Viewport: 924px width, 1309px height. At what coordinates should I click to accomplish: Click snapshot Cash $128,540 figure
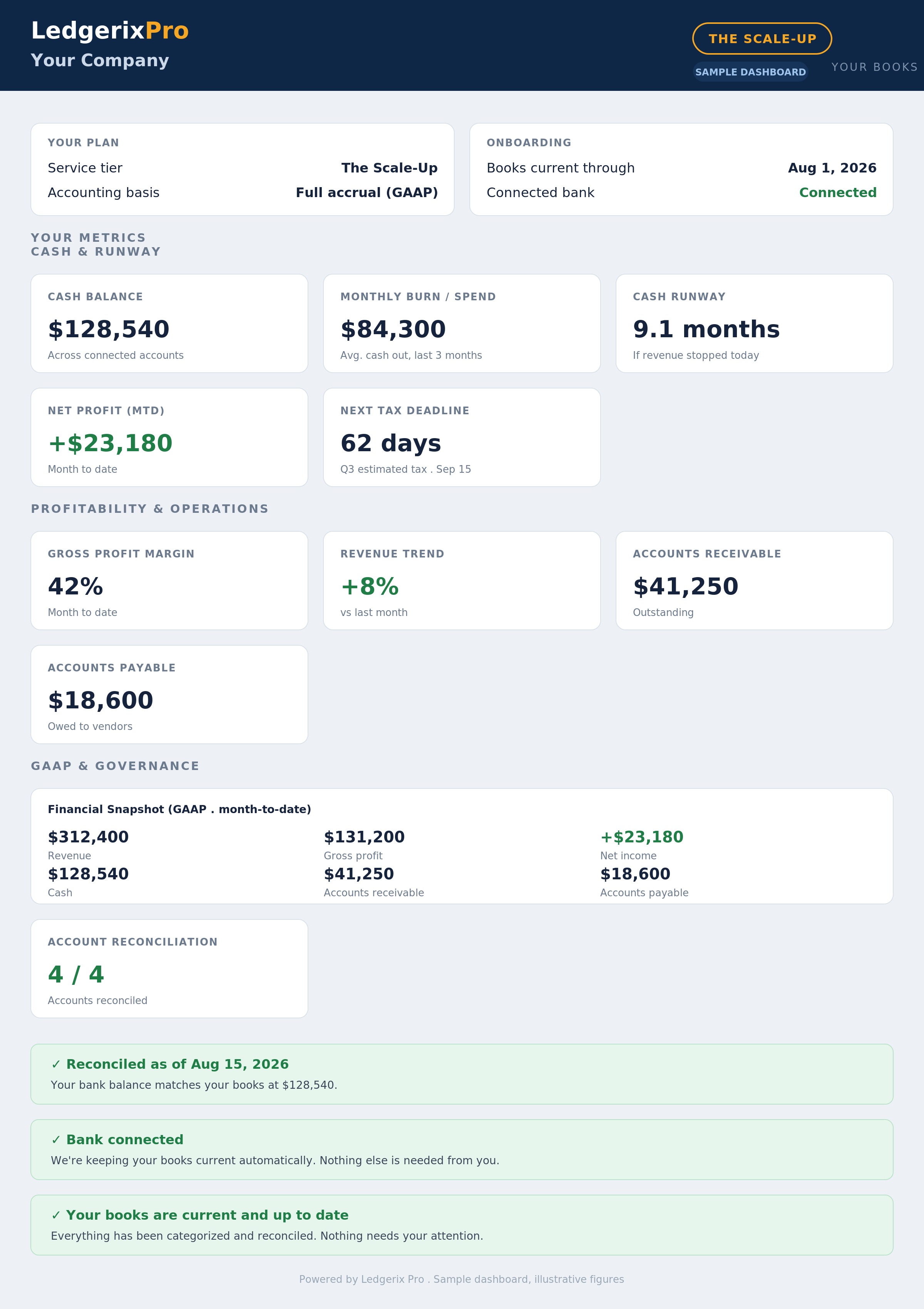(88, 874)
